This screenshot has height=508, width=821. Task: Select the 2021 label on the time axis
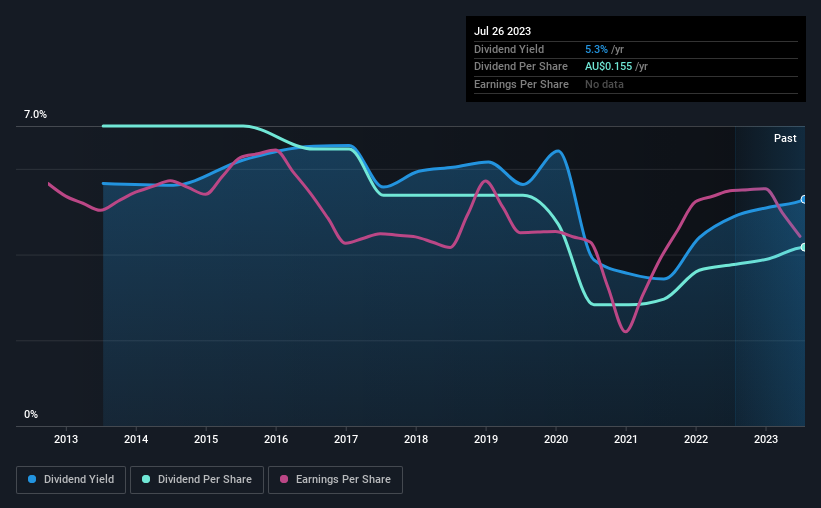coord(626,439)
